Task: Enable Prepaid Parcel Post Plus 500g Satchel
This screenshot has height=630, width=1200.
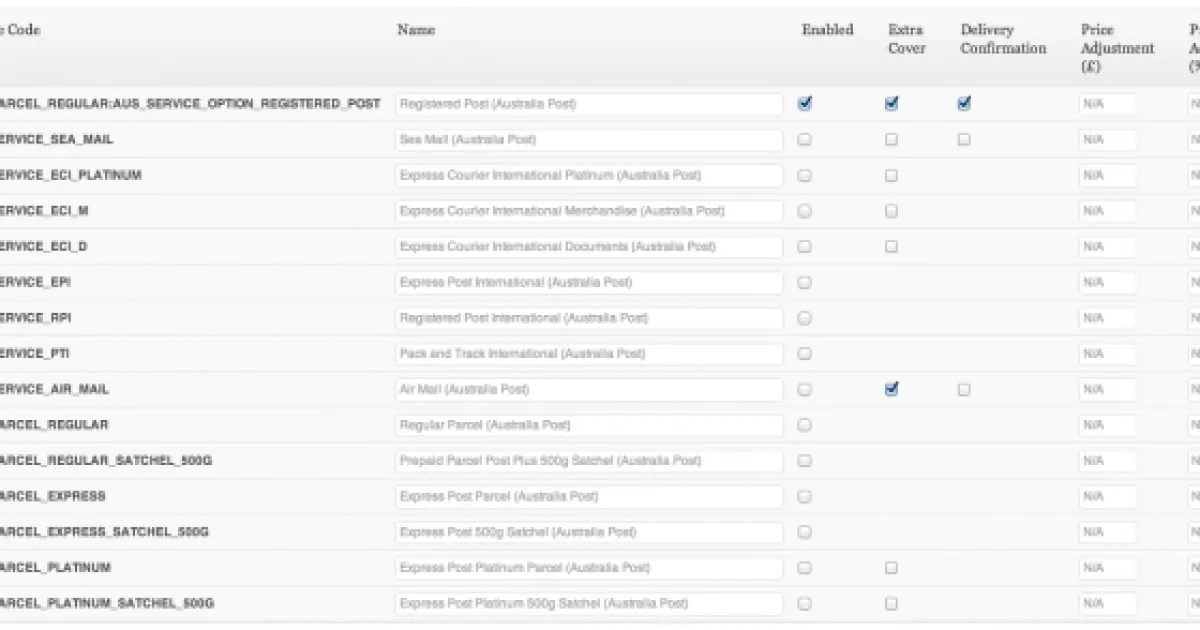Action: [x=805, y=461]
